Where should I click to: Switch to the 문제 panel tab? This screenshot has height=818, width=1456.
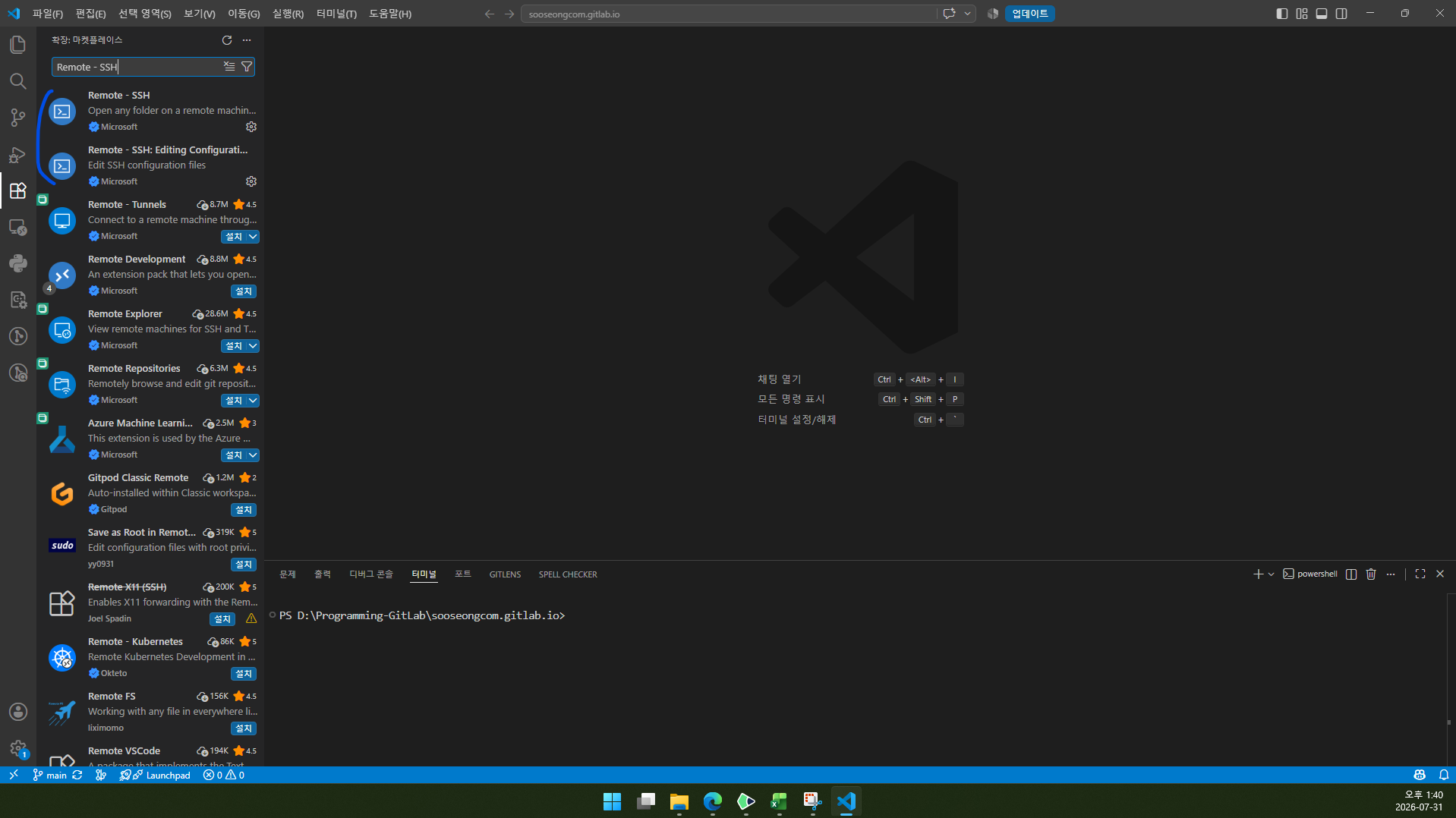pyautogui.click(x=288, y=574)
